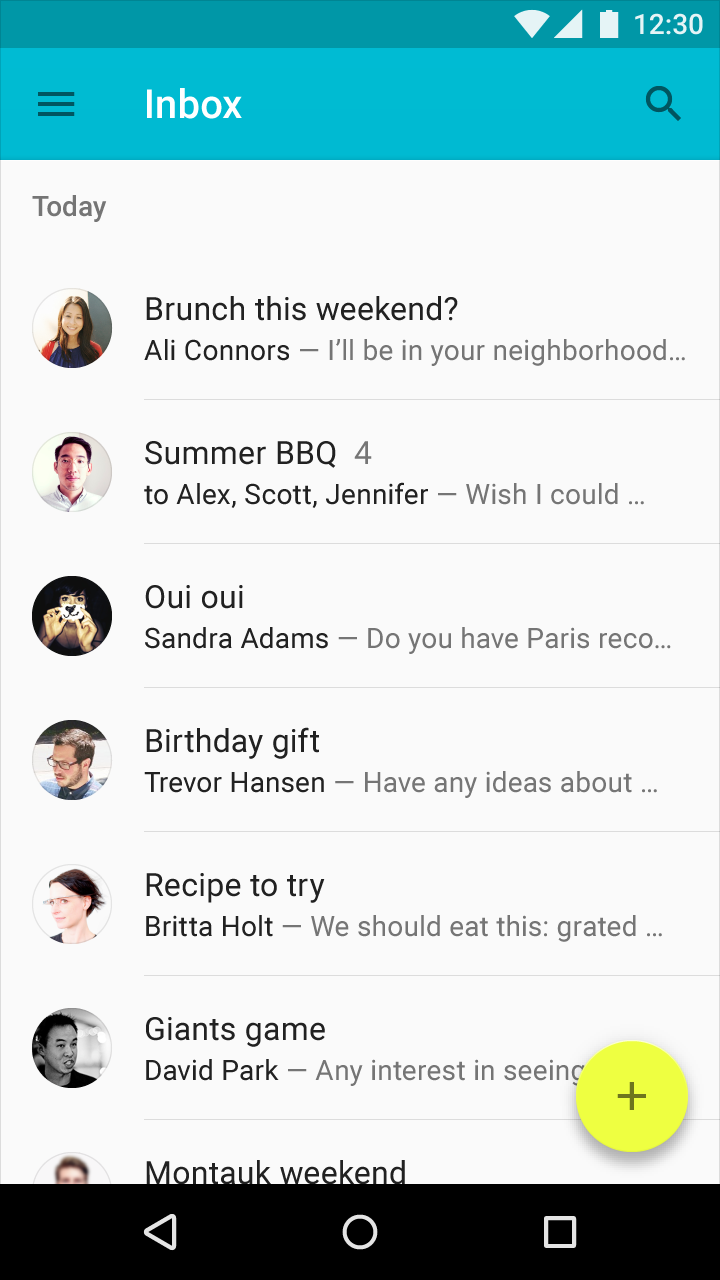Tap the search magnifier icon

(x=663, y=104)
